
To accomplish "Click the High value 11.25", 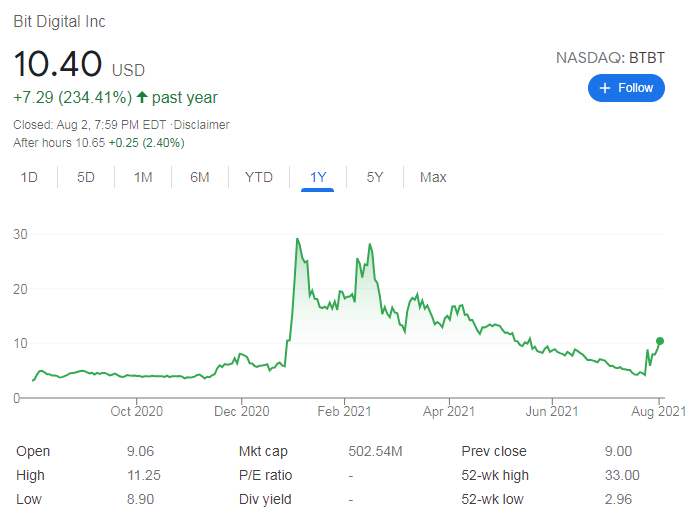I will pyautogui.click(x=144, y=475).
